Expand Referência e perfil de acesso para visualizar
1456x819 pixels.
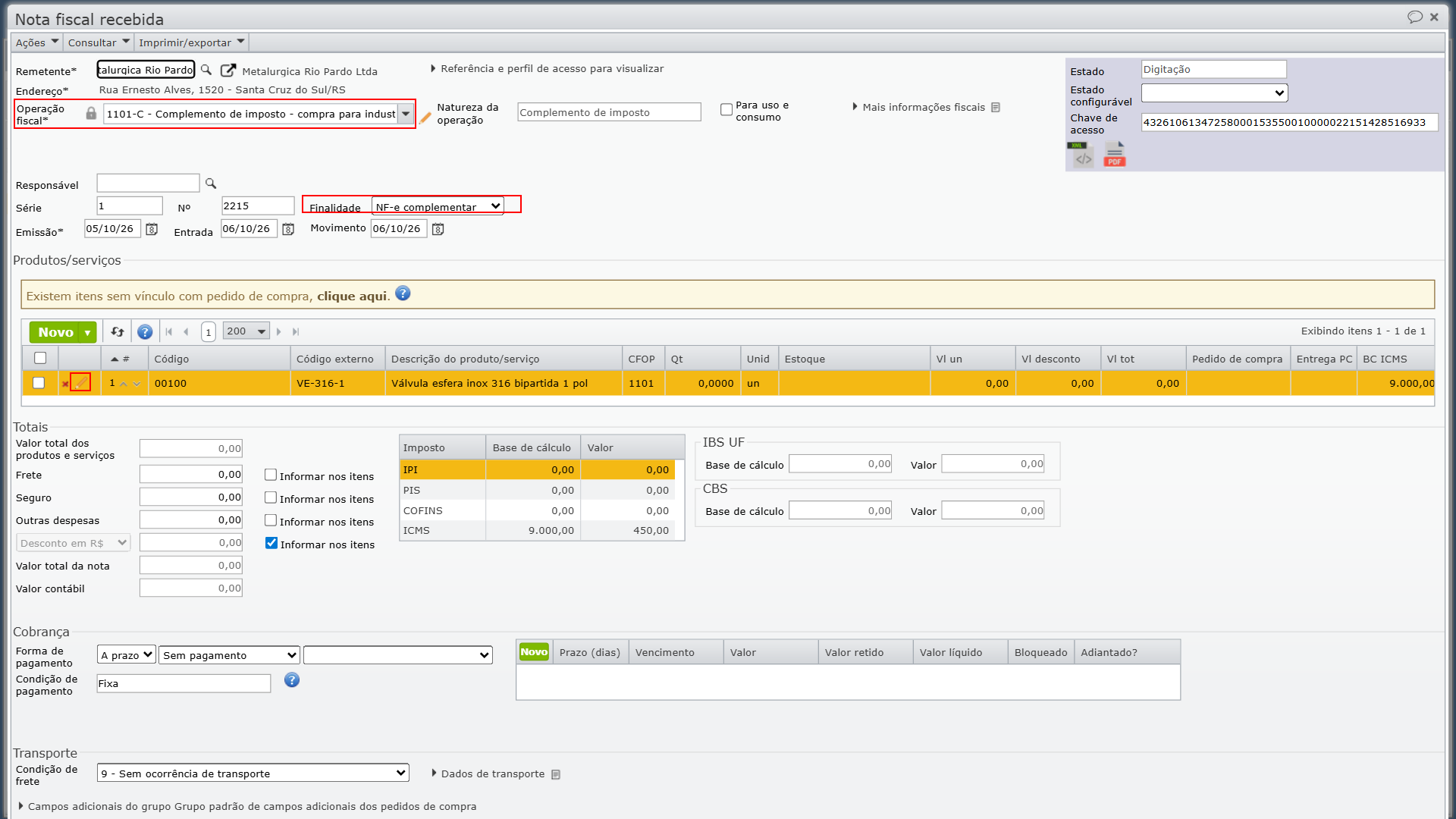click(x=547, y=68)
